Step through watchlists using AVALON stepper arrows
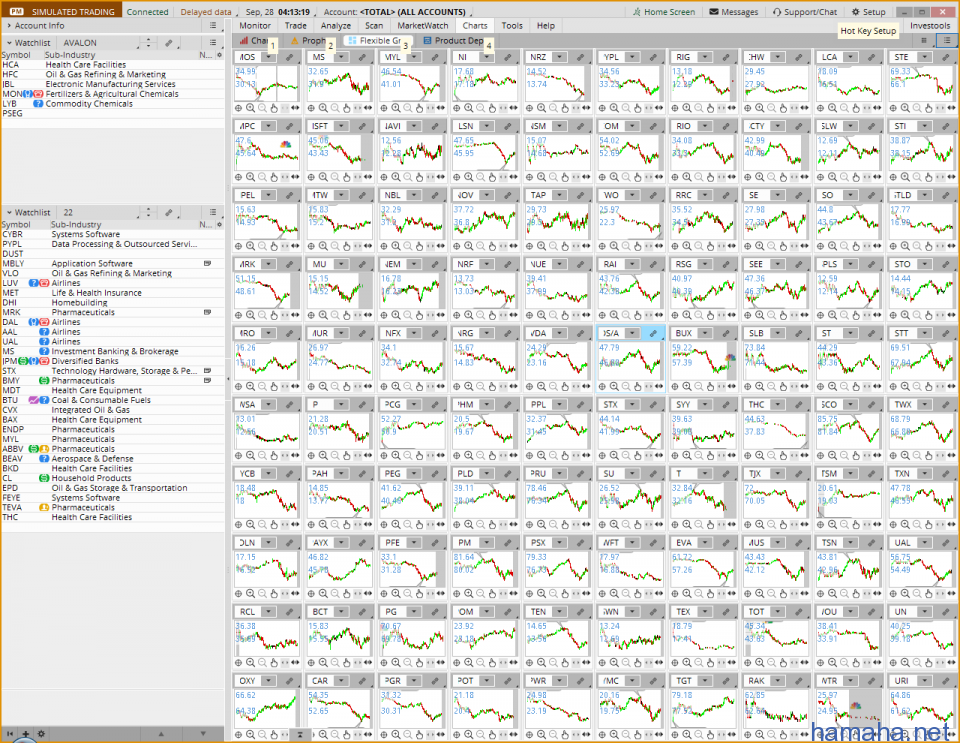 pos(148,43)
